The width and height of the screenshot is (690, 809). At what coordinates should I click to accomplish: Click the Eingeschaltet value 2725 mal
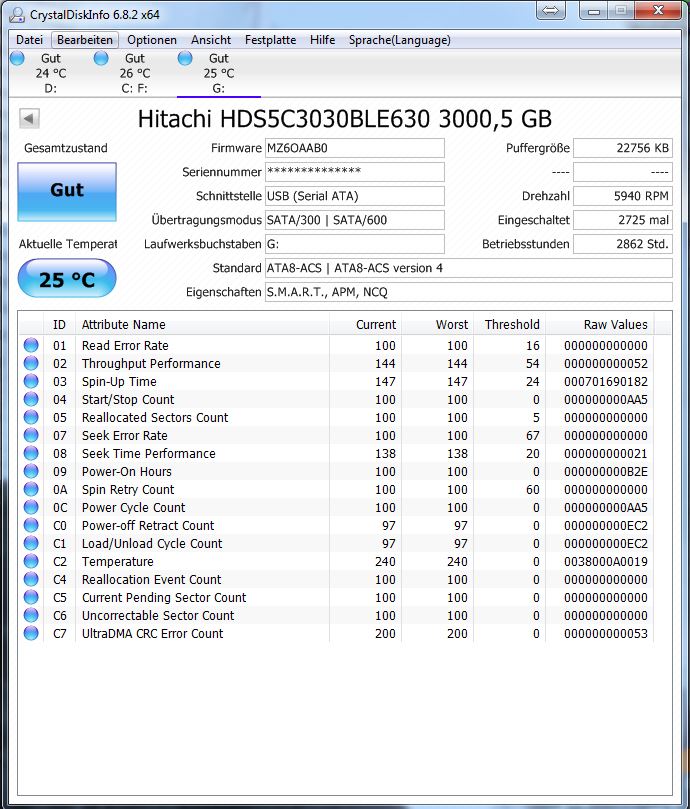[623, 220]
